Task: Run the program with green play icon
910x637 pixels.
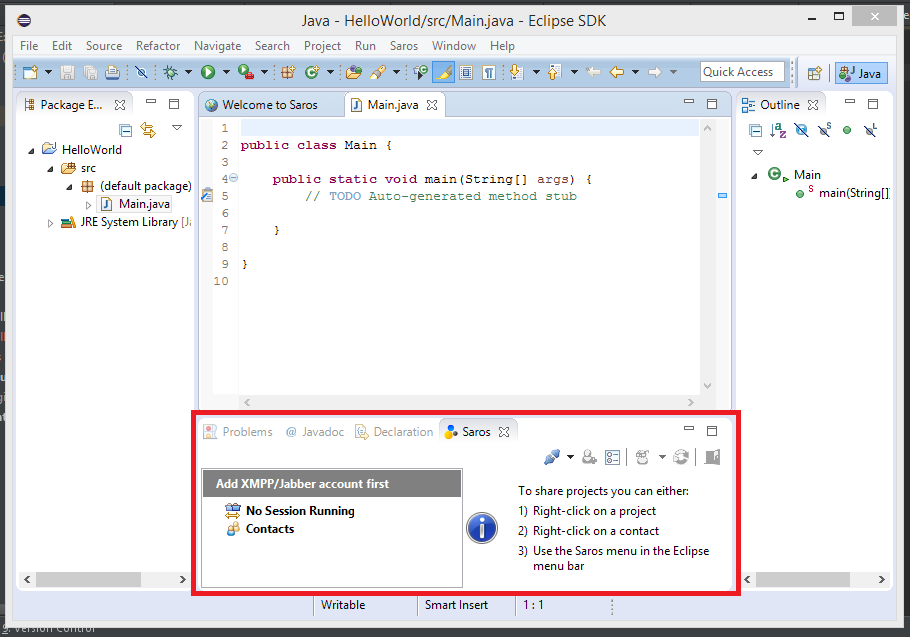Action: (x=208, y=72)
